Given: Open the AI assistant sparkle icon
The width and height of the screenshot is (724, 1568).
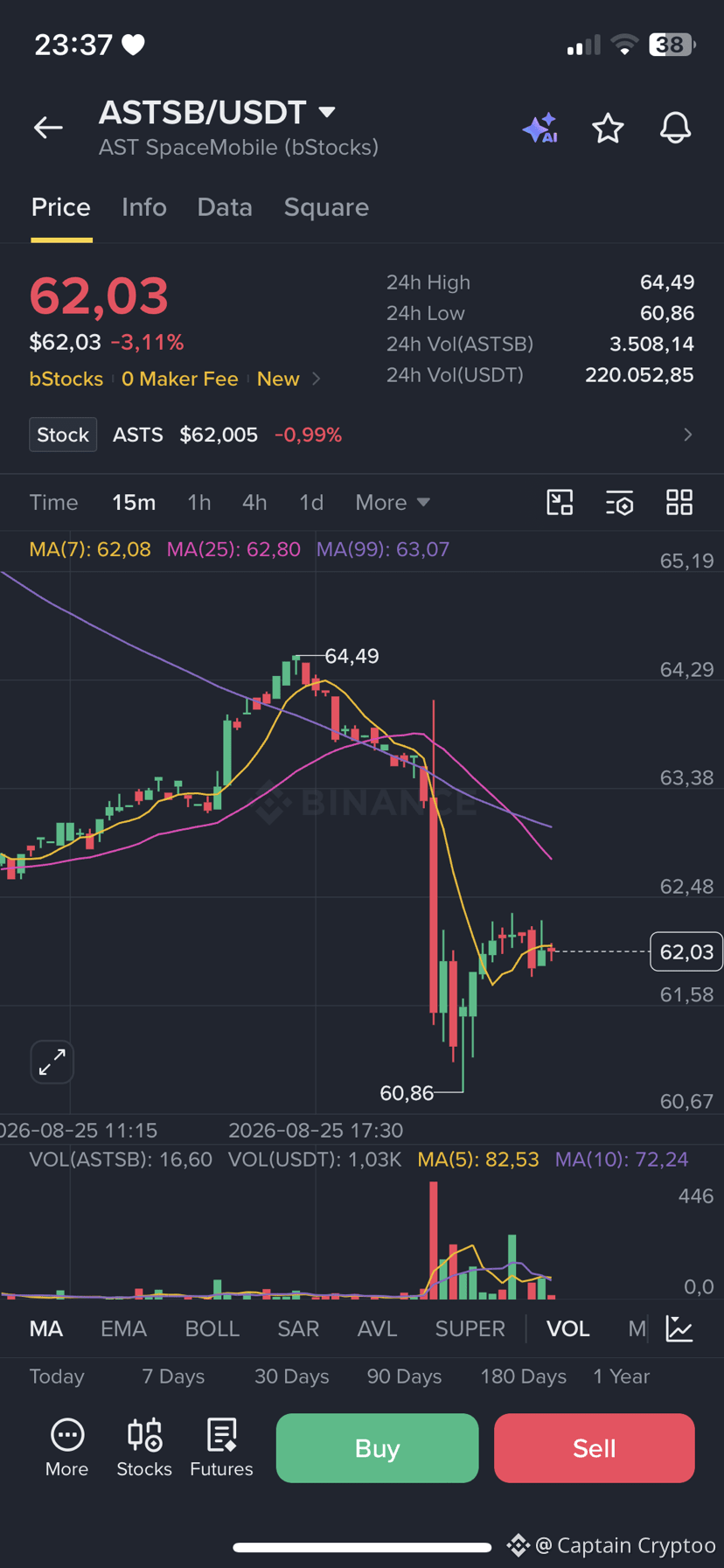Looking at the screenshot, I should coord(540,128).
